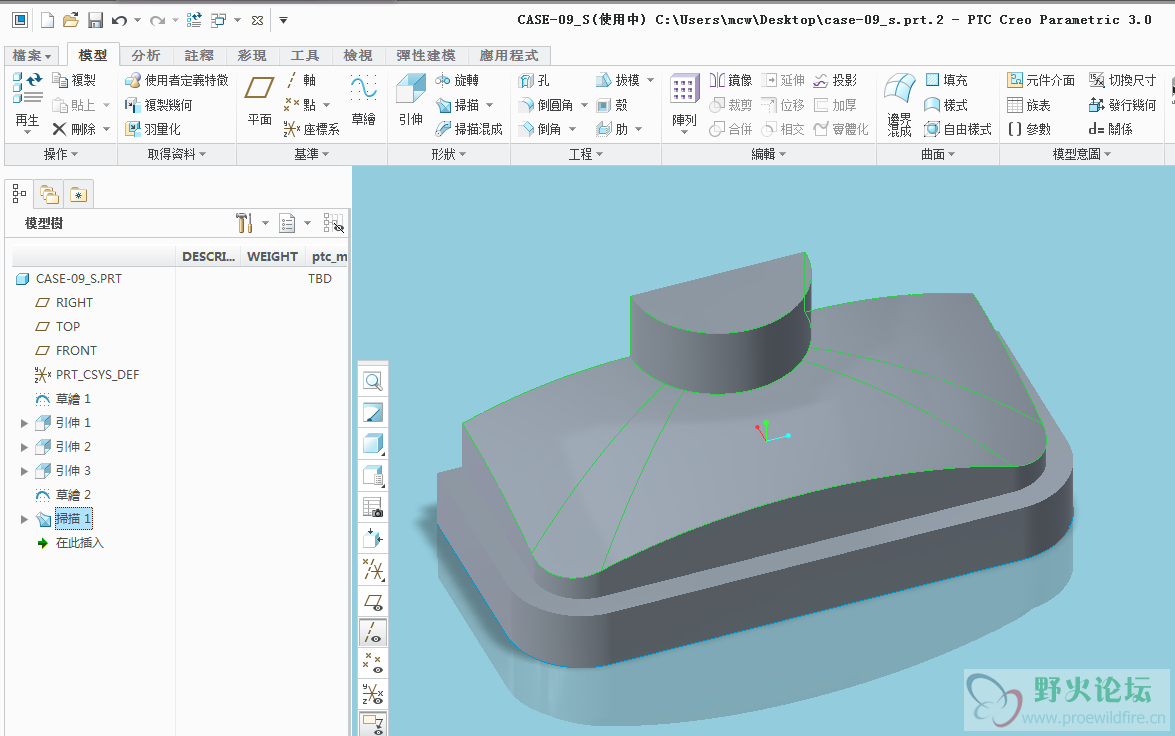Click 使用者定義特徵 button
The image size is (1175, 736).
coord(177,80)
